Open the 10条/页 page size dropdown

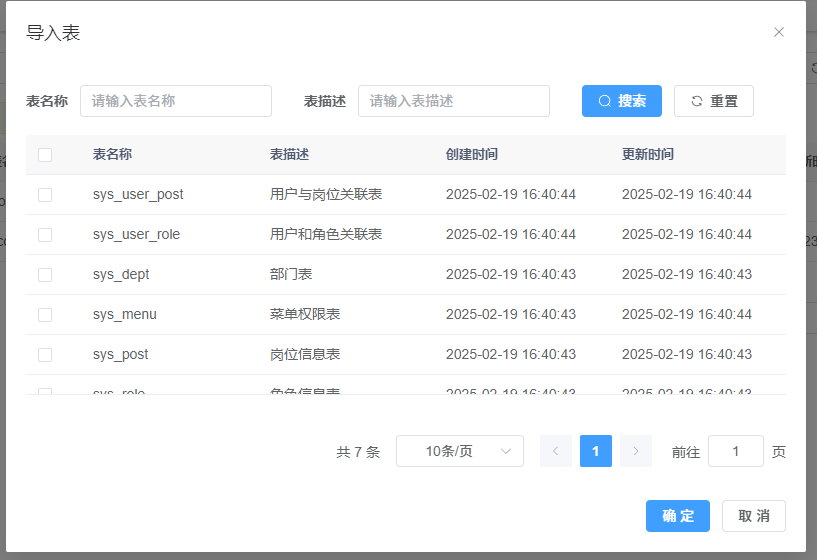pos(459,451)
